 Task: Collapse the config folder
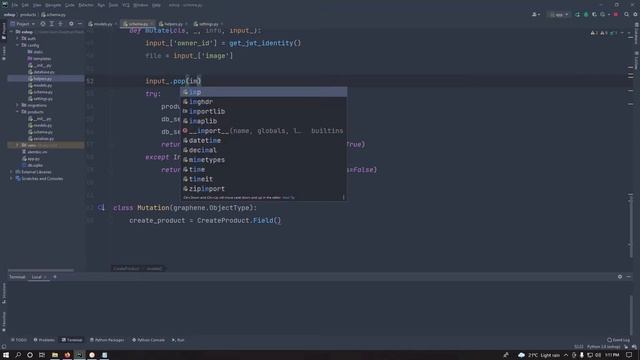tap(18, 45)
